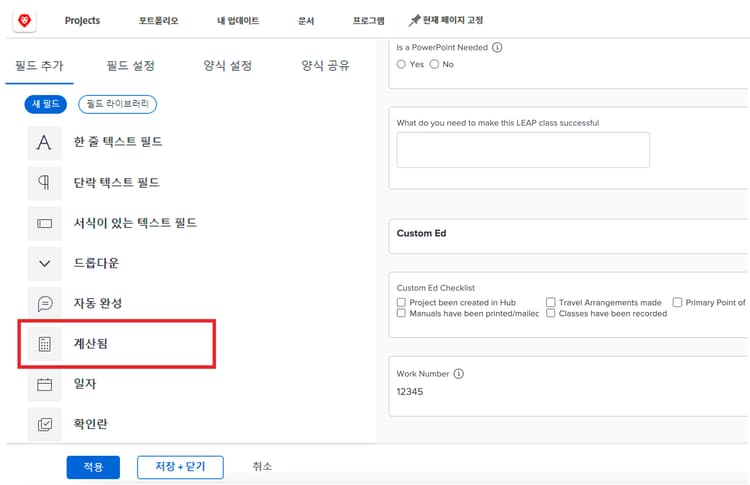Click the calculated field calculator icon
The width and height of the screenshot is (750, 485).
(44, 344)
